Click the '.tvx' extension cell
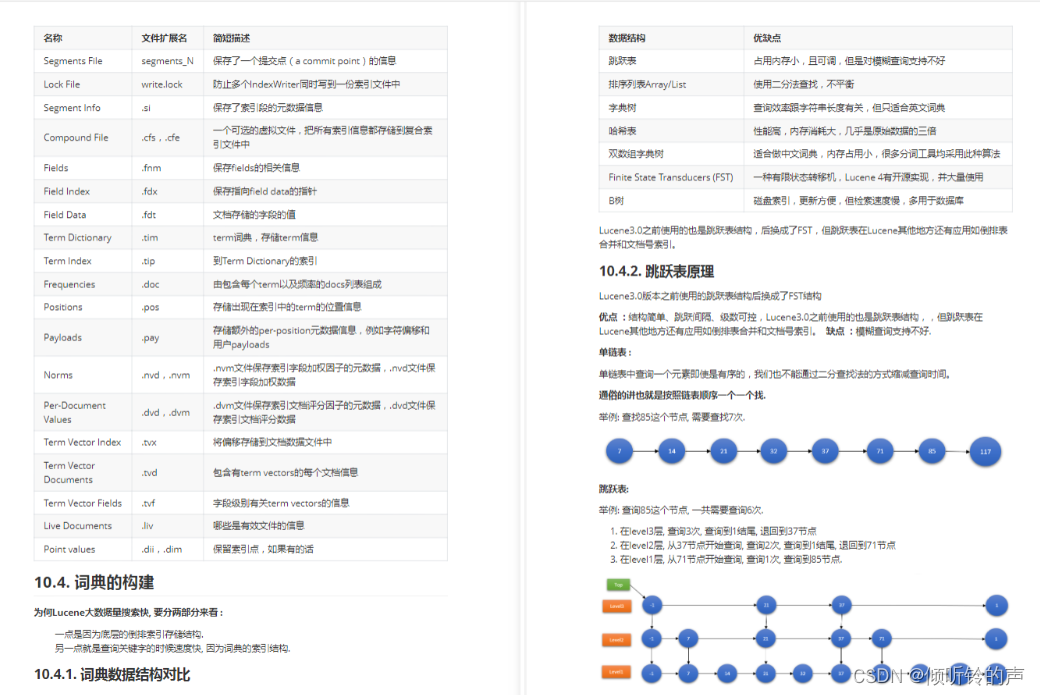The height and width of the screenshot is (695, 1040). click(x=167, y=442)
